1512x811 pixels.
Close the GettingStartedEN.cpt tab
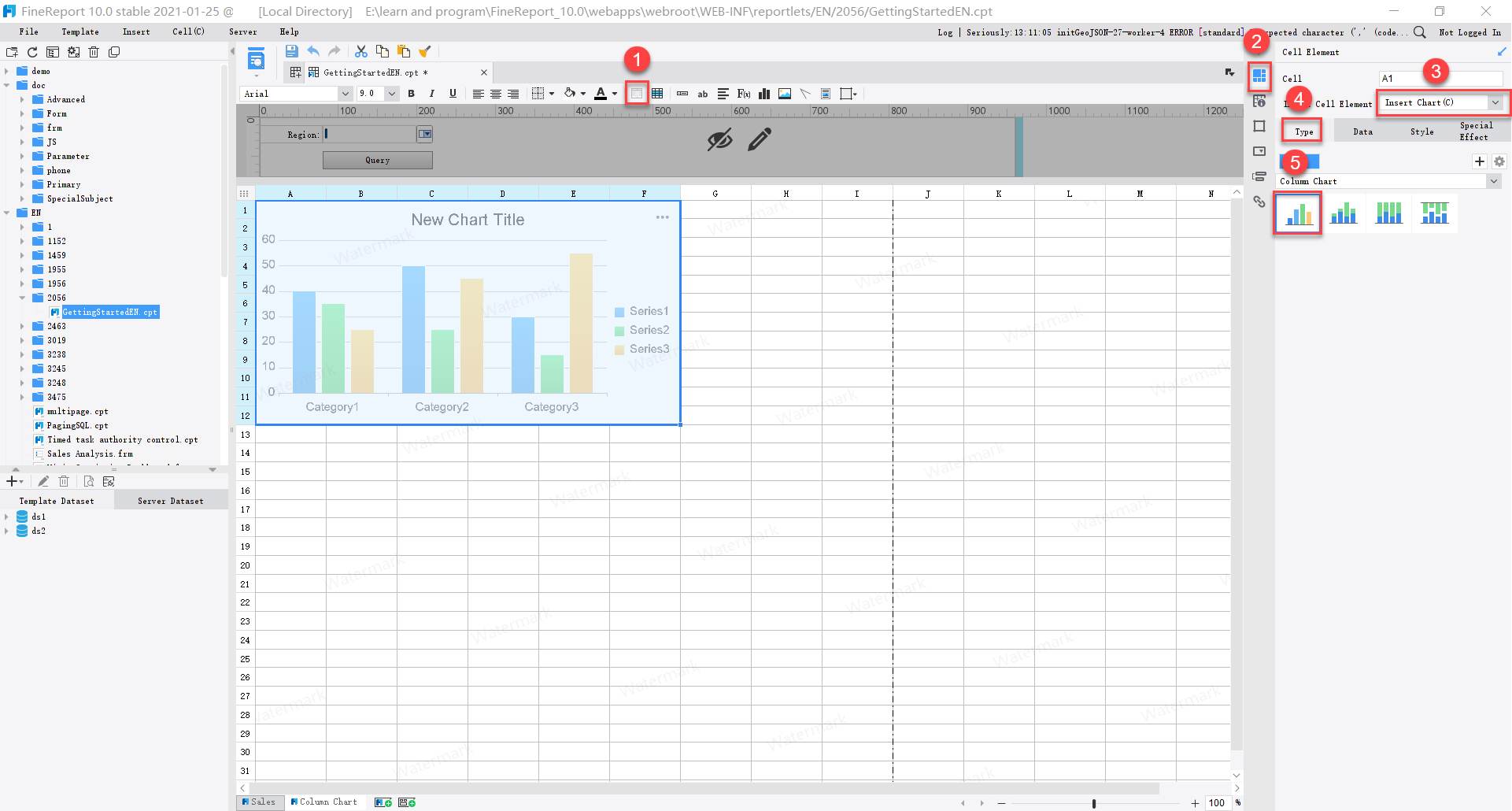tap(484, 72)
